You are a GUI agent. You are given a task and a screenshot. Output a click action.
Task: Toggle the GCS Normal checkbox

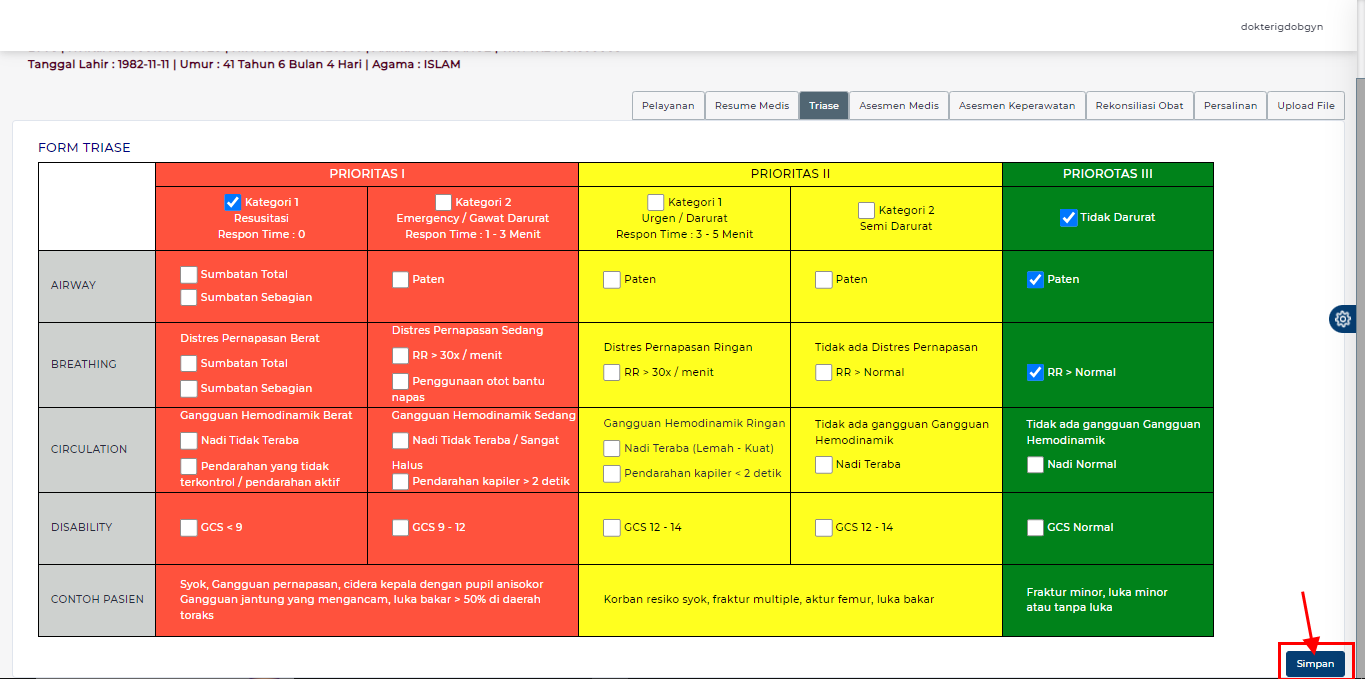click(x=1035, y=527)
